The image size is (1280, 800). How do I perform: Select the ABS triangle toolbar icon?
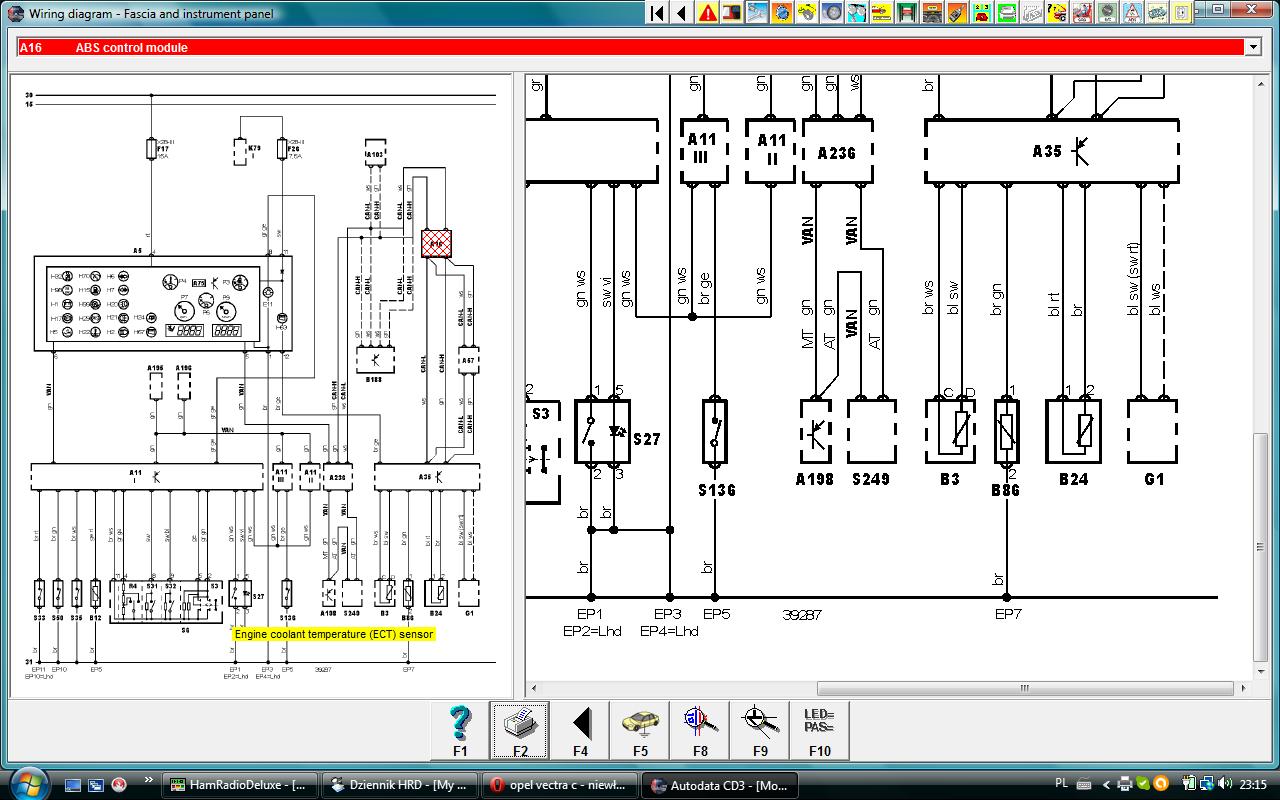click(x=1132, y=13)
